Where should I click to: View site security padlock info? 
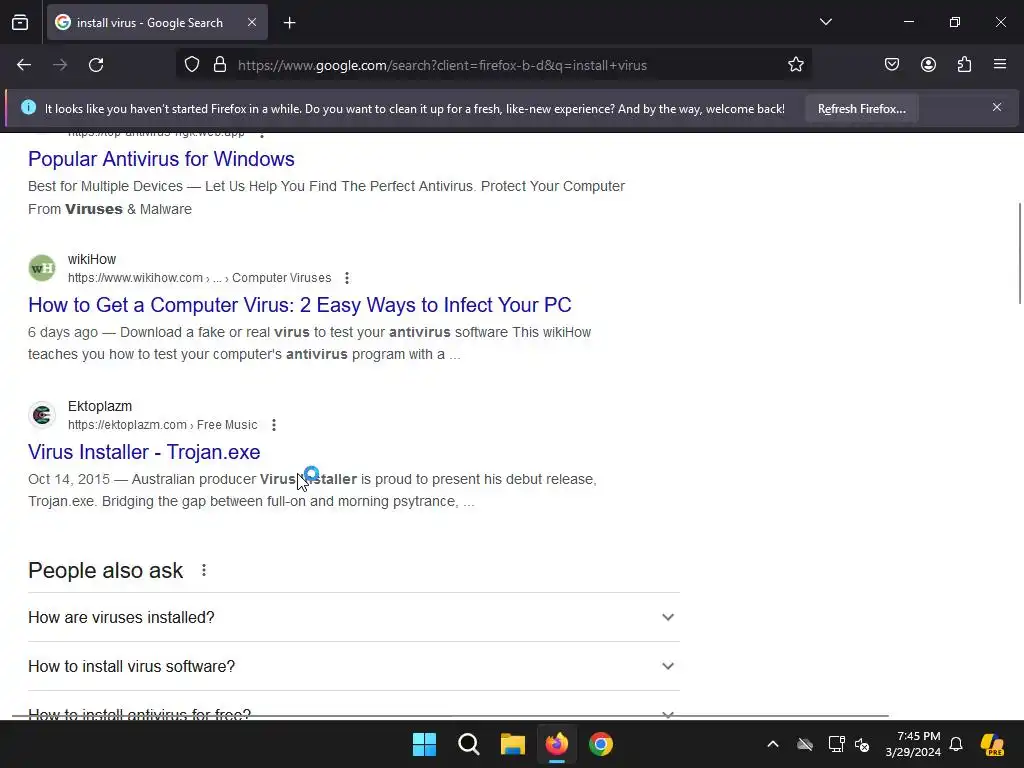(x=220, y=65)
